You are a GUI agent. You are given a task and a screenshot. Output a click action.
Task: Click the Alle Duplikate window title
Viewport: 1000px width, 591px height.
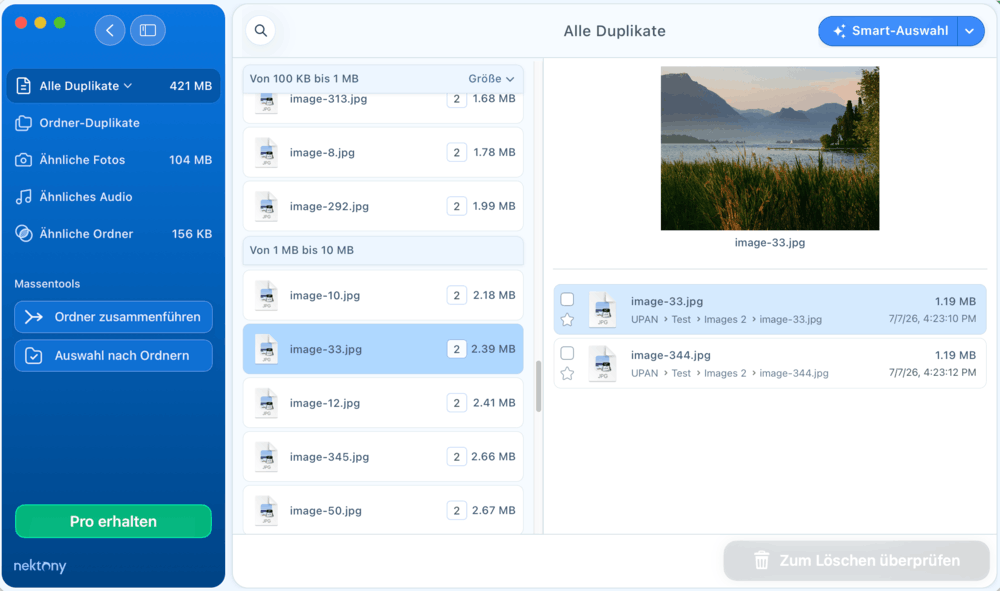[x=614, y=31]
